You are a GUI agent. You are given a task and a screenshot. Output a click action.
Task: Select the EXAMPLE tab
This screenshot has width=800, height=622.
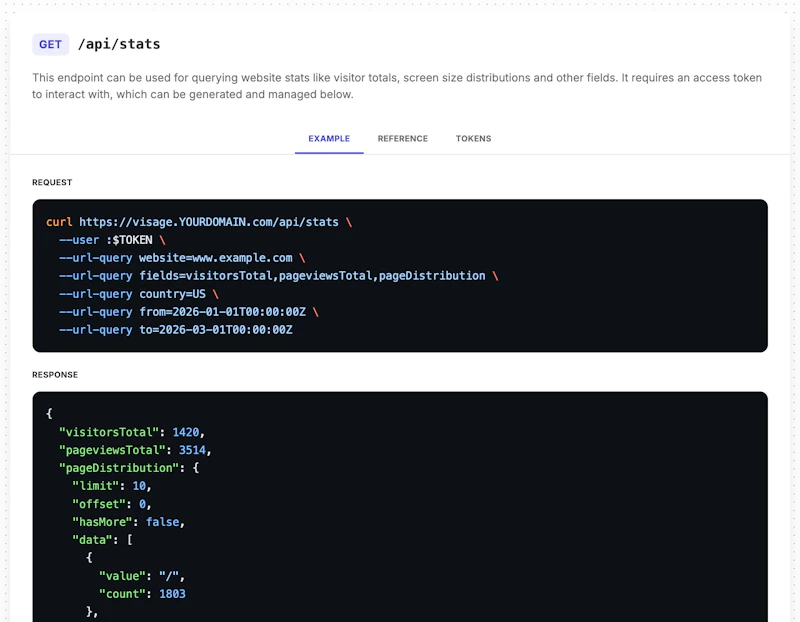click(x=329, y=138)
